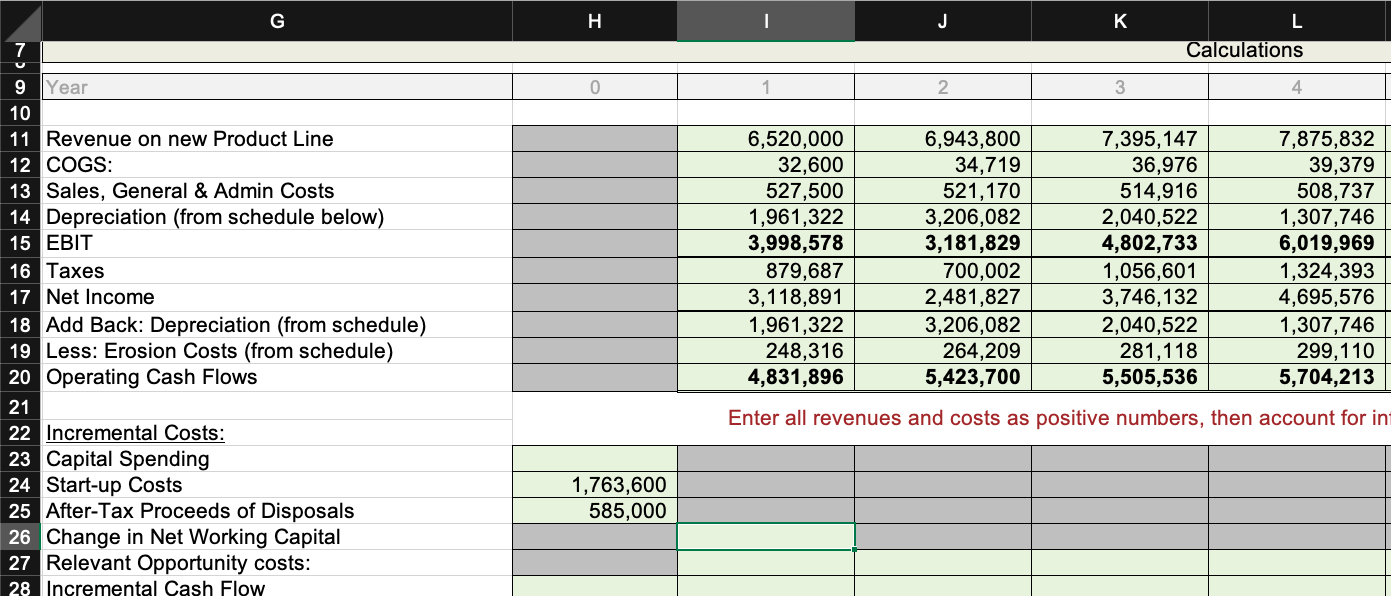The image size is (1391, 596).
Task: Select column header J
Action: click(x=941, y=20)
